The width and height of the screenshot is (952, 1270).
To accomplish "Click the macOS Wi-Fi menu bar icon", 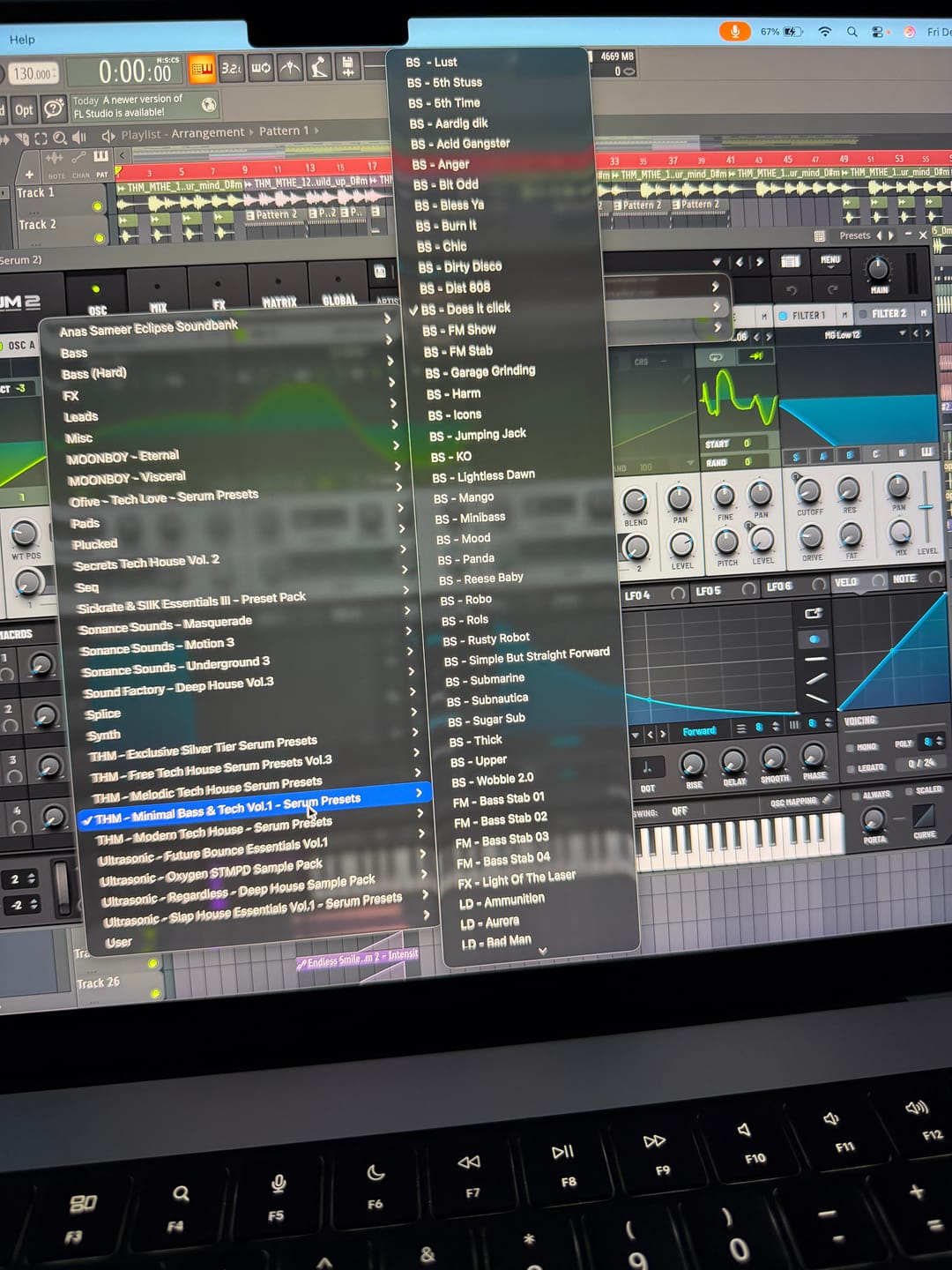I will point(825,32).
